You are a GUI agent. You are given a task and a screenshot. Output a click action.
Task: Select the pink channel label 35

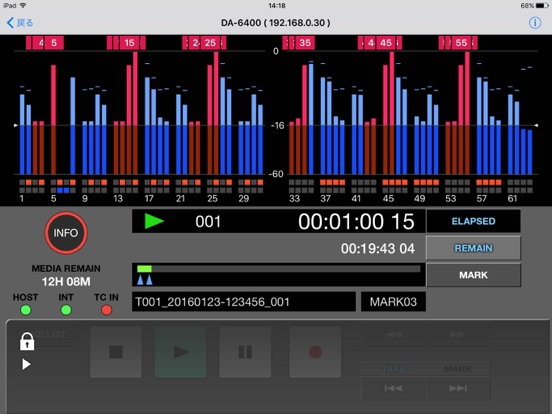click(305, 43)
